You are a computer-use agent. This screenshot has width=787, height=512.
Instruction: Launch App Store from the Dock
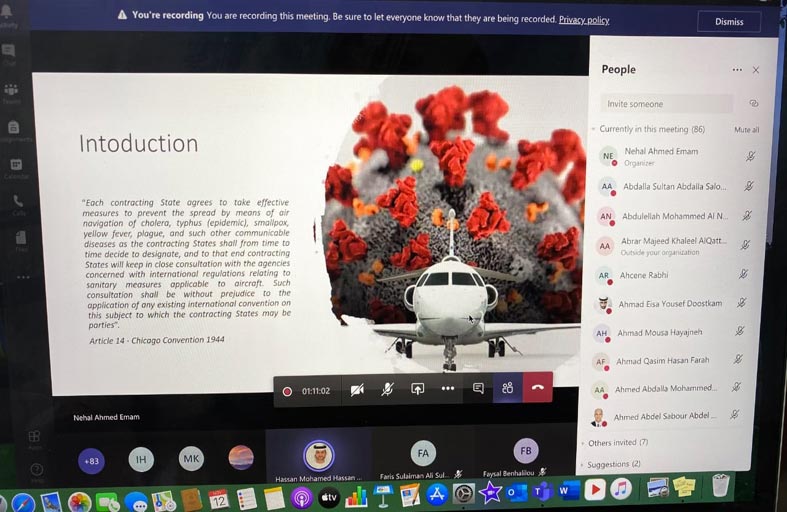[437, 493]
